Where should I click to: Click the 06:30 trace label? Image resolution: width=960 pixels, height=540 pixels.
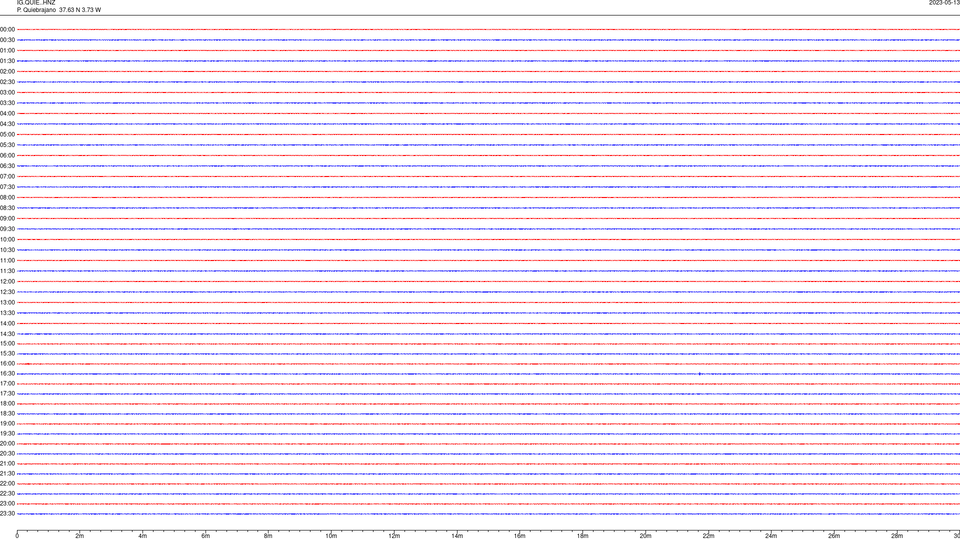click(7, 166)
